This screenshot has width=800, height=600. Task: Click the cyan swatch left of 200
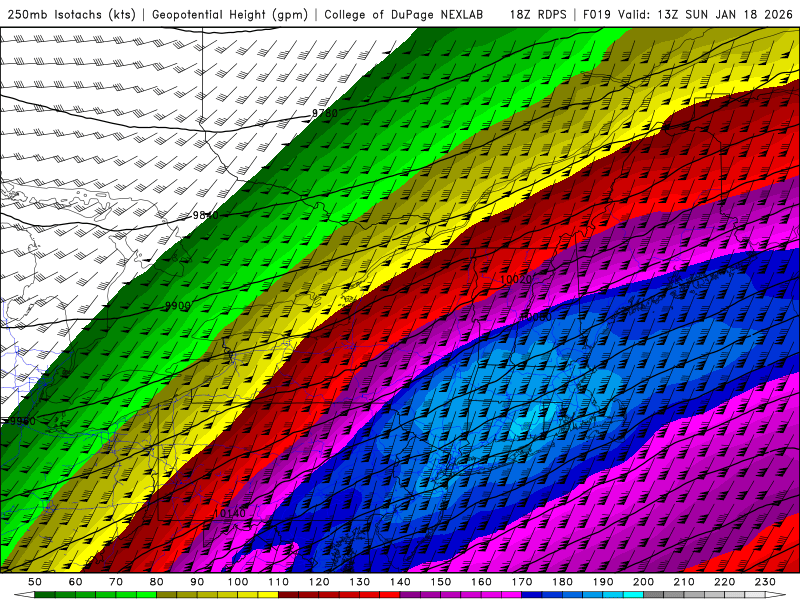pyautogui.click(x=633, y=595)
